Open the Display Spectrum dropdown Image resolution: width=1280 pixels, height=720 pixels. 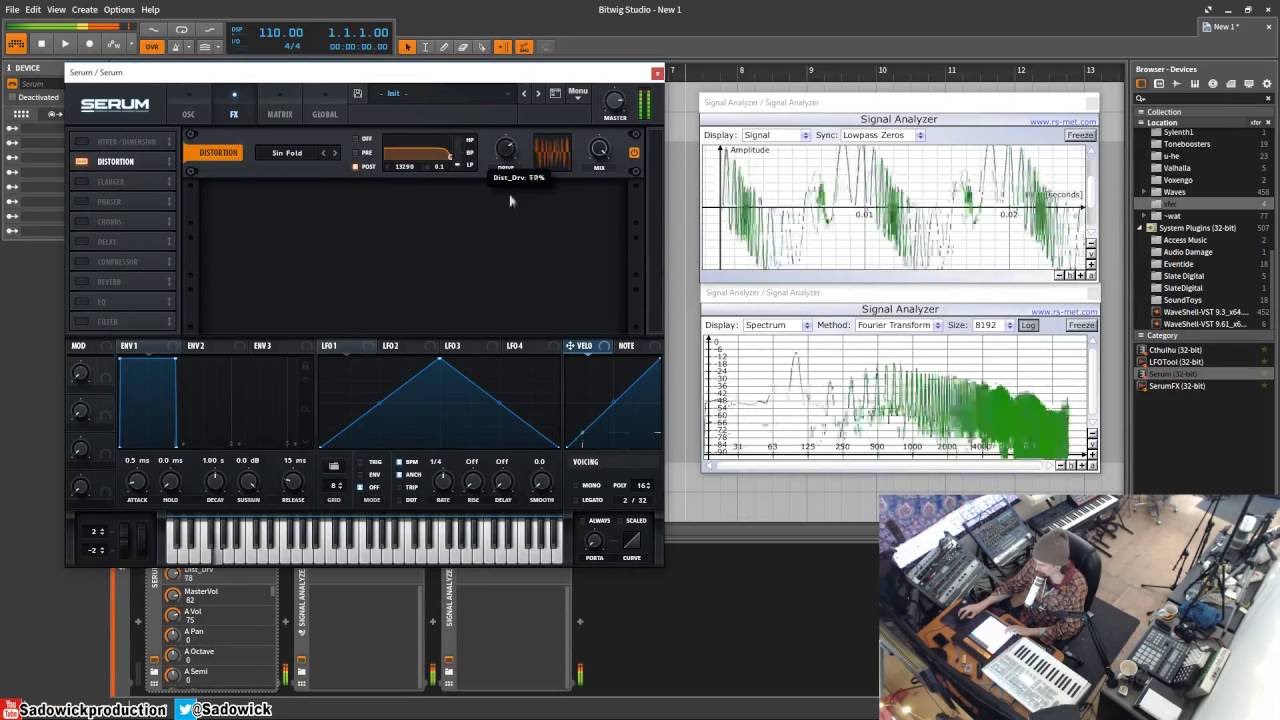[777, 325]
